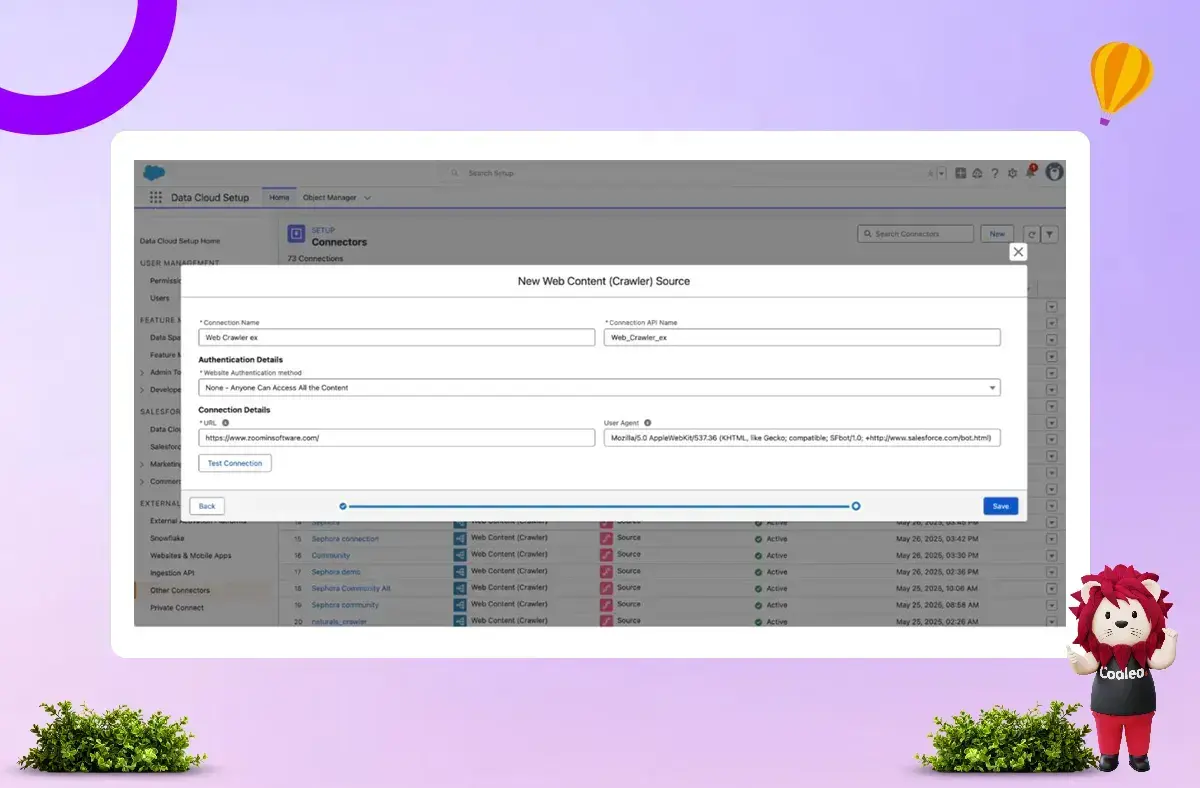
Task: Click the Connection Name input field
Action: [x=396, y=338]
